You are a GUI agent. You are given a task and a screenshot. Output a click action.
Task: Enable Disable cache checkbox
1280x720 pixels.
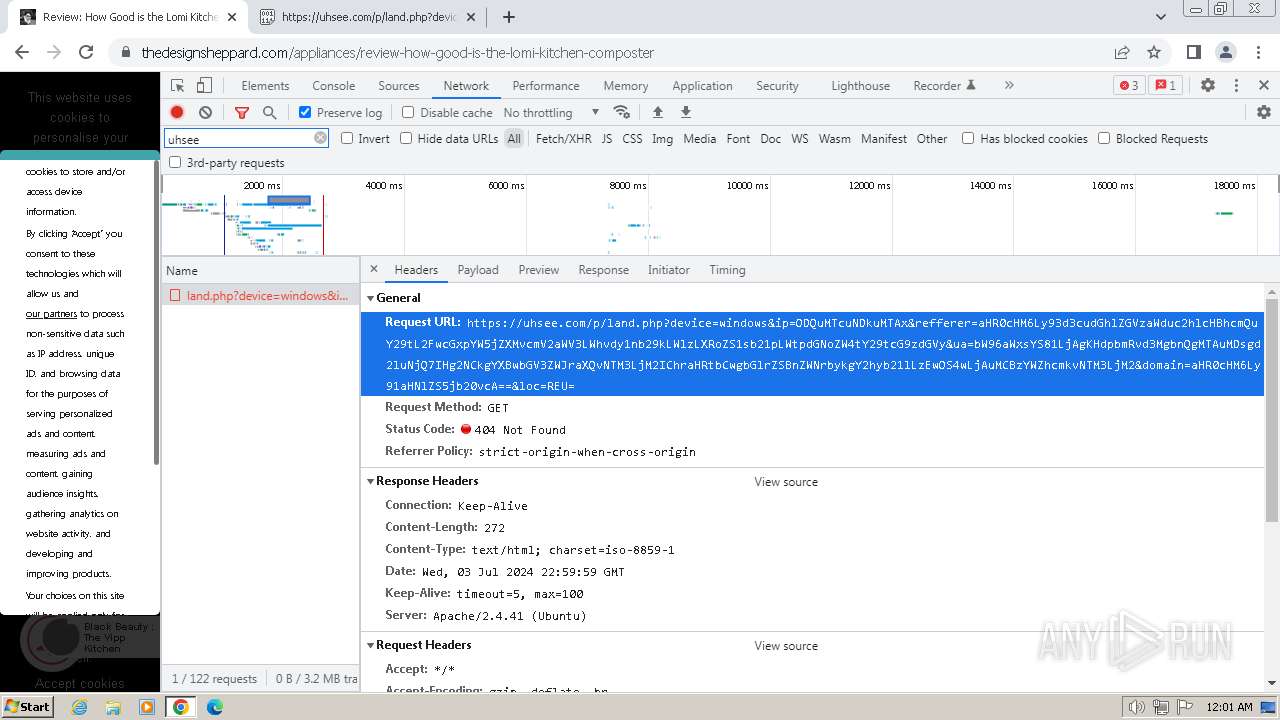[x=408, y=112]
